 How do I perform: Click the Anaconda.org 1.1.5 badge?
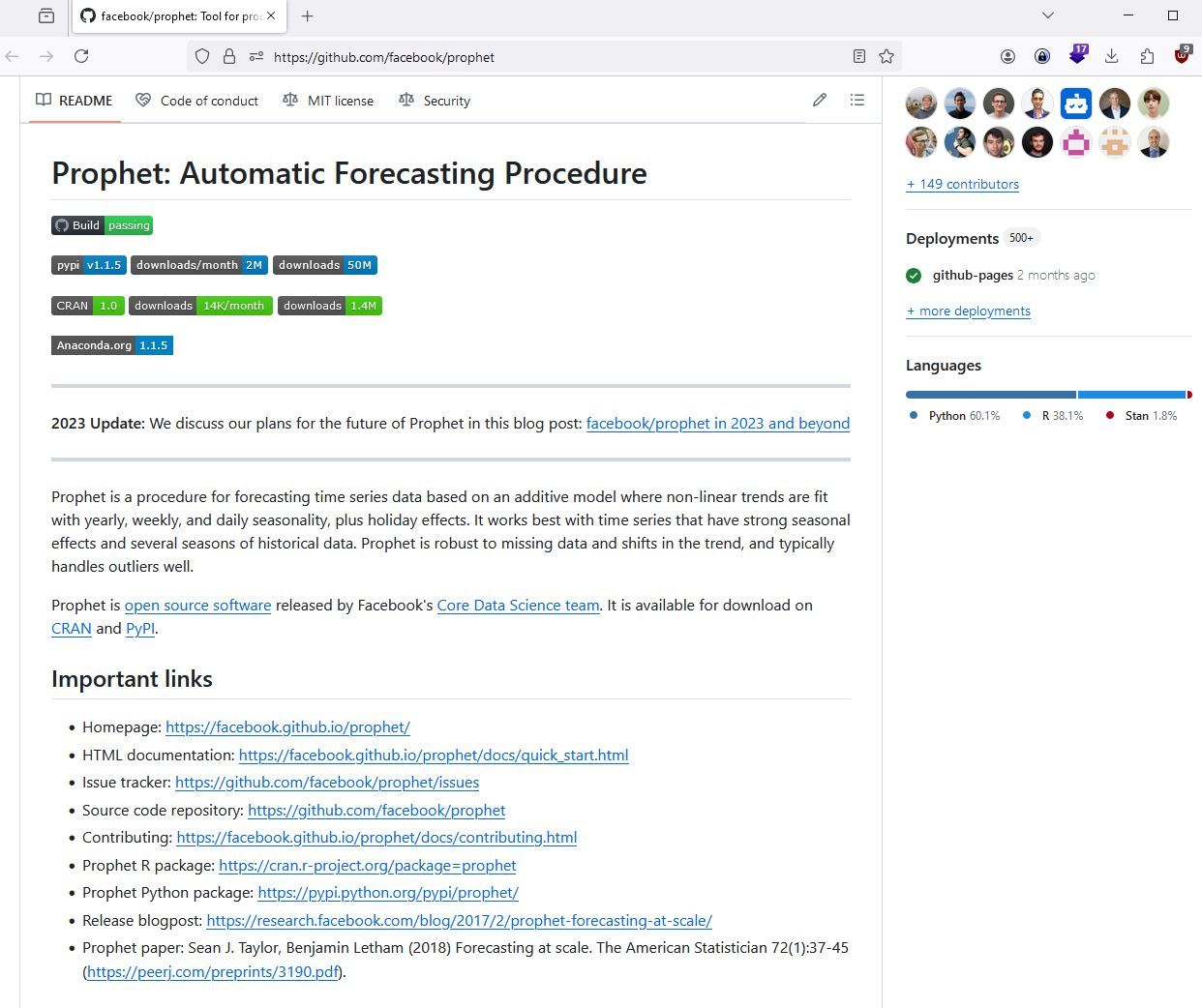112,345
